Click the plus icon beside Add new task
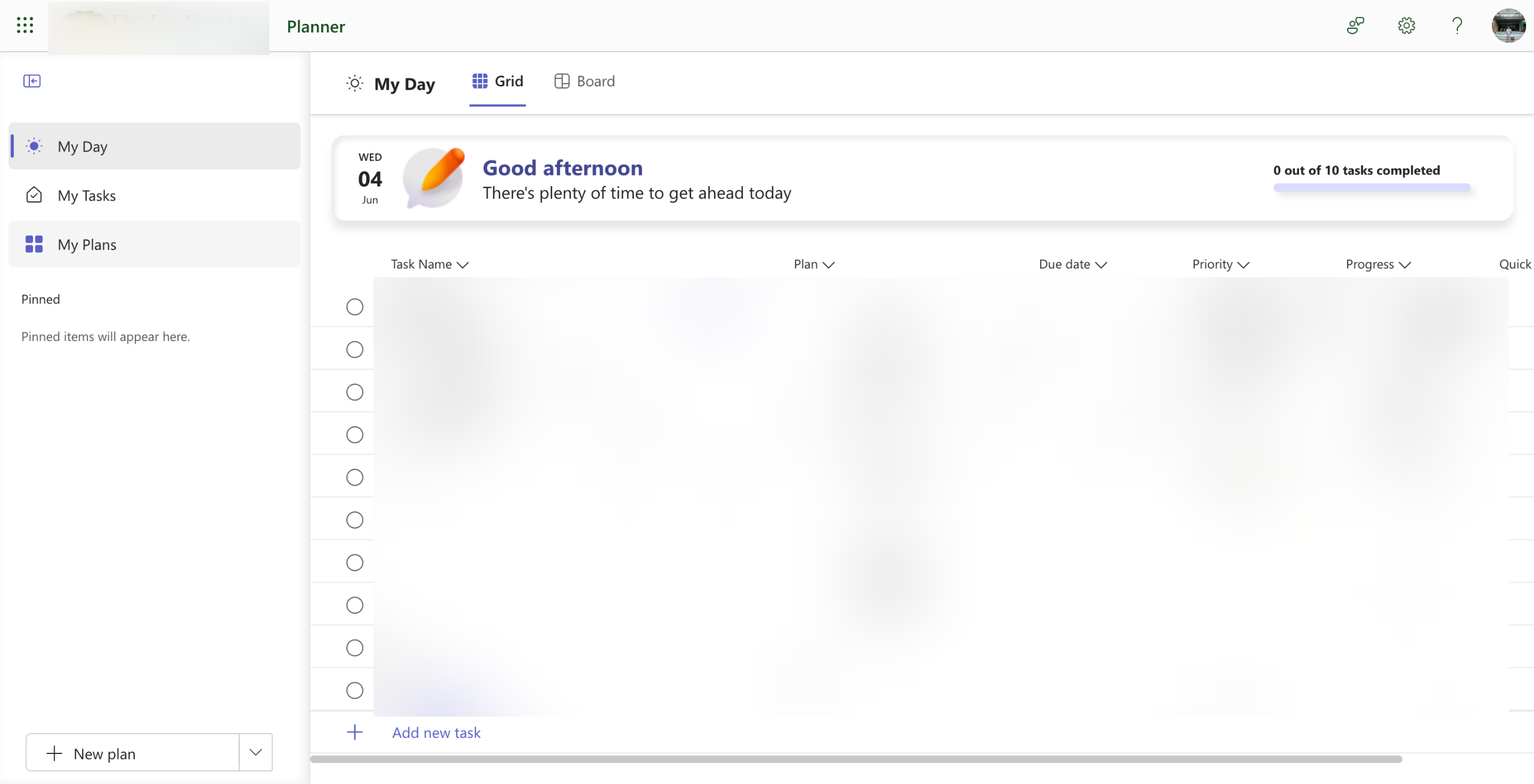Image resolution: width=1534 pixels, height=784 pixels. (x=355, y=732)
